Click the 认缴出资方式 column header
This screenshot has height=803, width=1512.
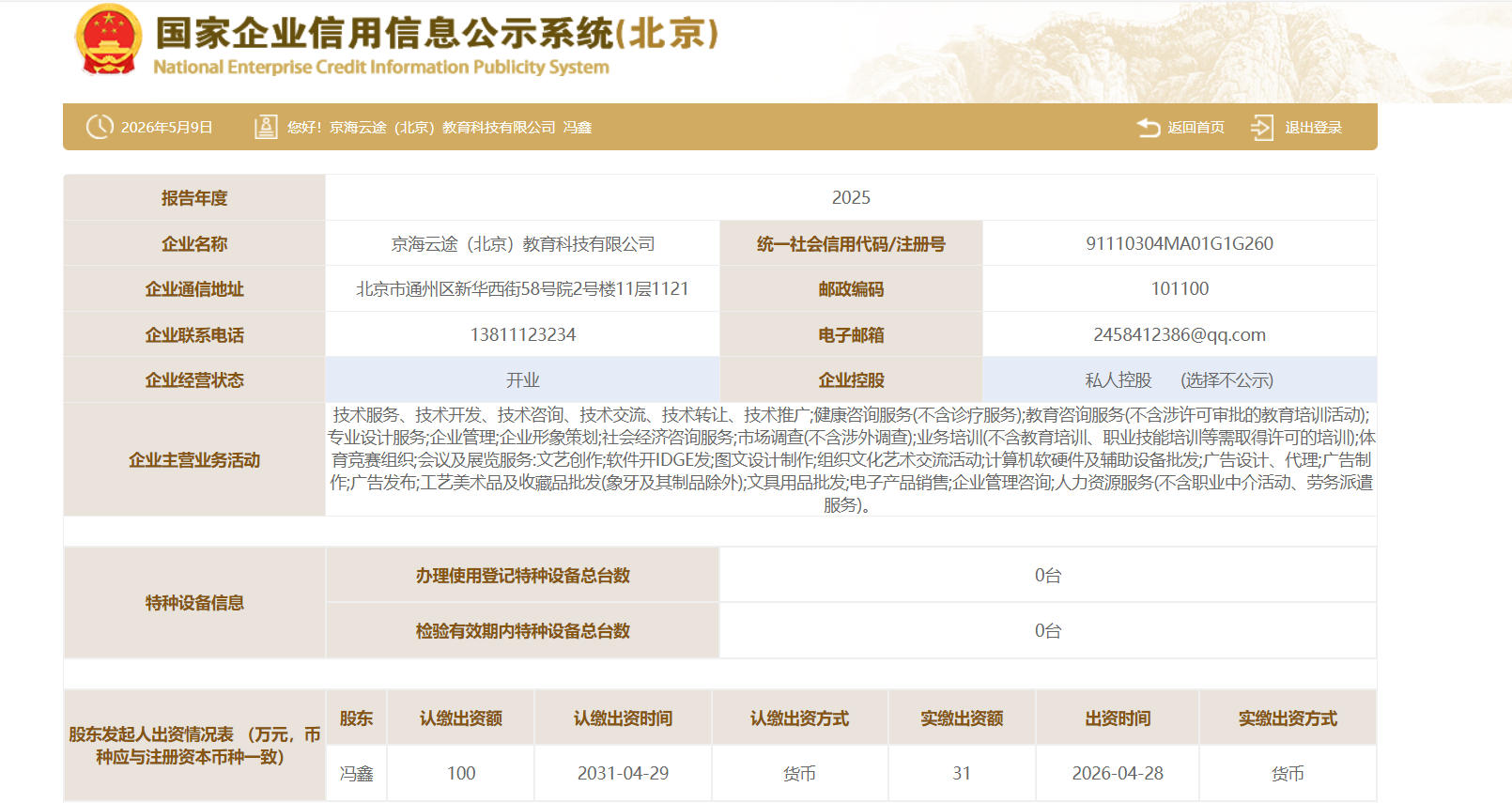click(x=799, y=718)
